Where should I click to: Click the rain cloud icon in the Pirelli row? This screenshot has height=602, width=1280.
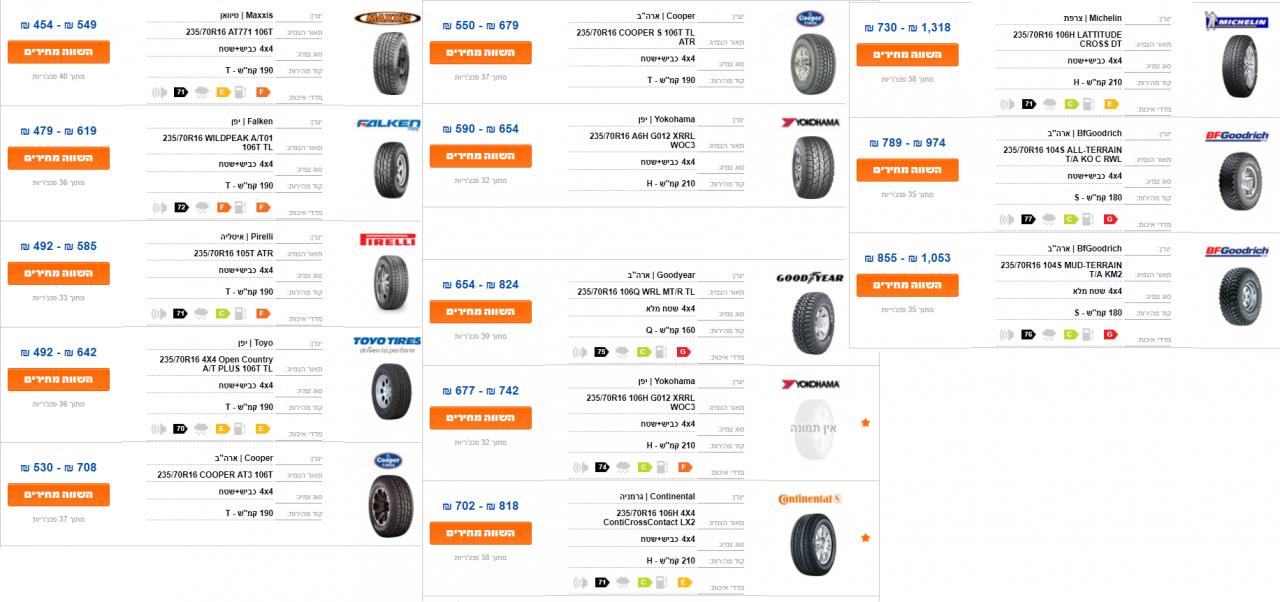[201, 313]
